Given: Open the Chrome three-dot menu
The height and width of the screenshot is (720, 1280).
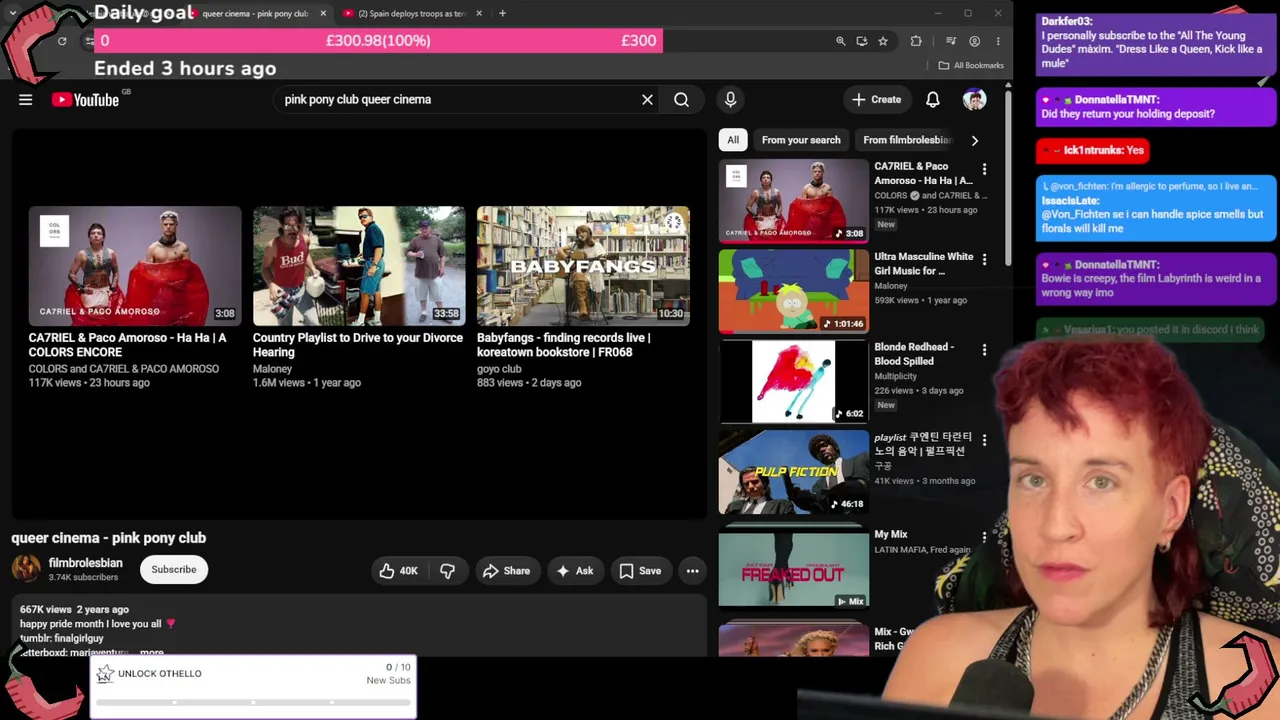Looking at the screenshot, I should (x=998, y=41).
